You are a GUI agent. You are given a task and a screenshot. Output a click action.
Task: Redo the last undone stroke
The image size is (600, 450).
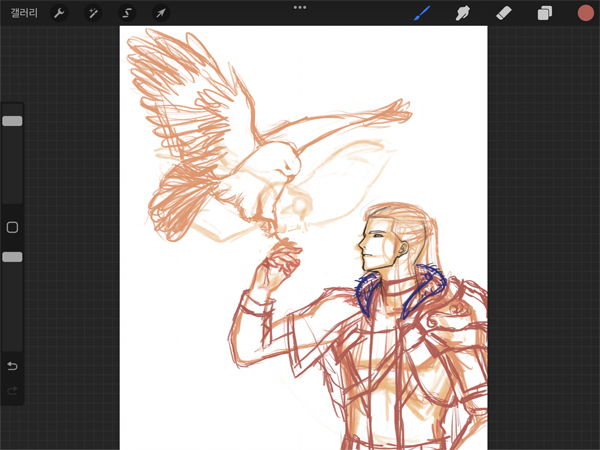(x=12, y=391)
